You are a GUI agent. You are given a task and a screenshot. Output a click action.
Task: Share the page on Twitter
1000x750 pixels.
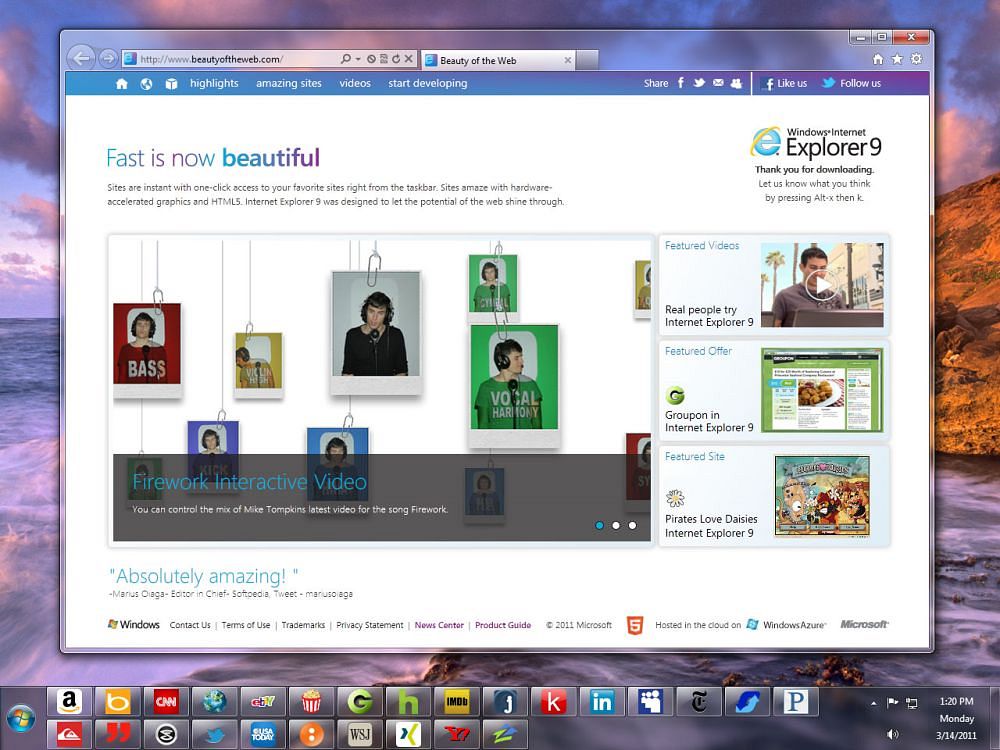[700, 83]
